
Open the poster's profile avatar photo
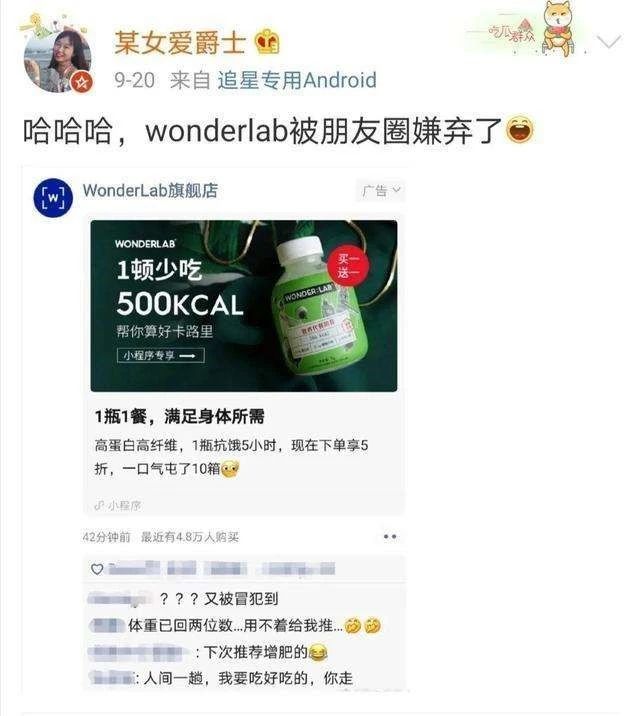click(57, 58)
